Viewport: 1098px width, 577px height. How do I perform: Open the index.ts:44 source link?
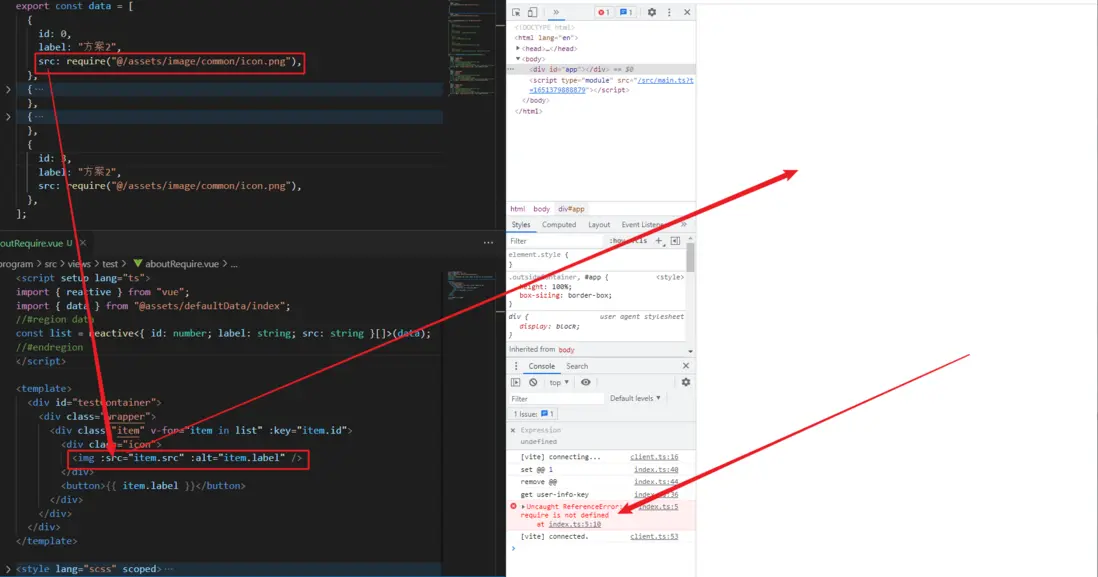[656, 482]
